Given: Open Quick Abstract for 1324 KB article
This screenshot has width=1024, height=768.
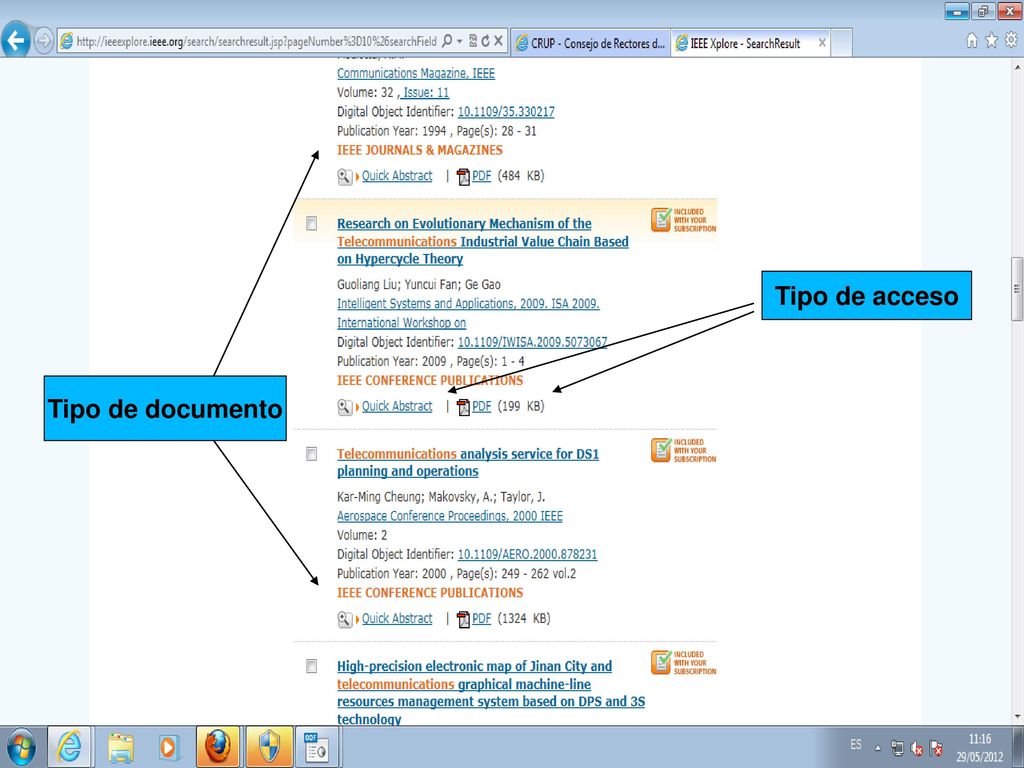Looking at the screenshot, I should 397,618.
